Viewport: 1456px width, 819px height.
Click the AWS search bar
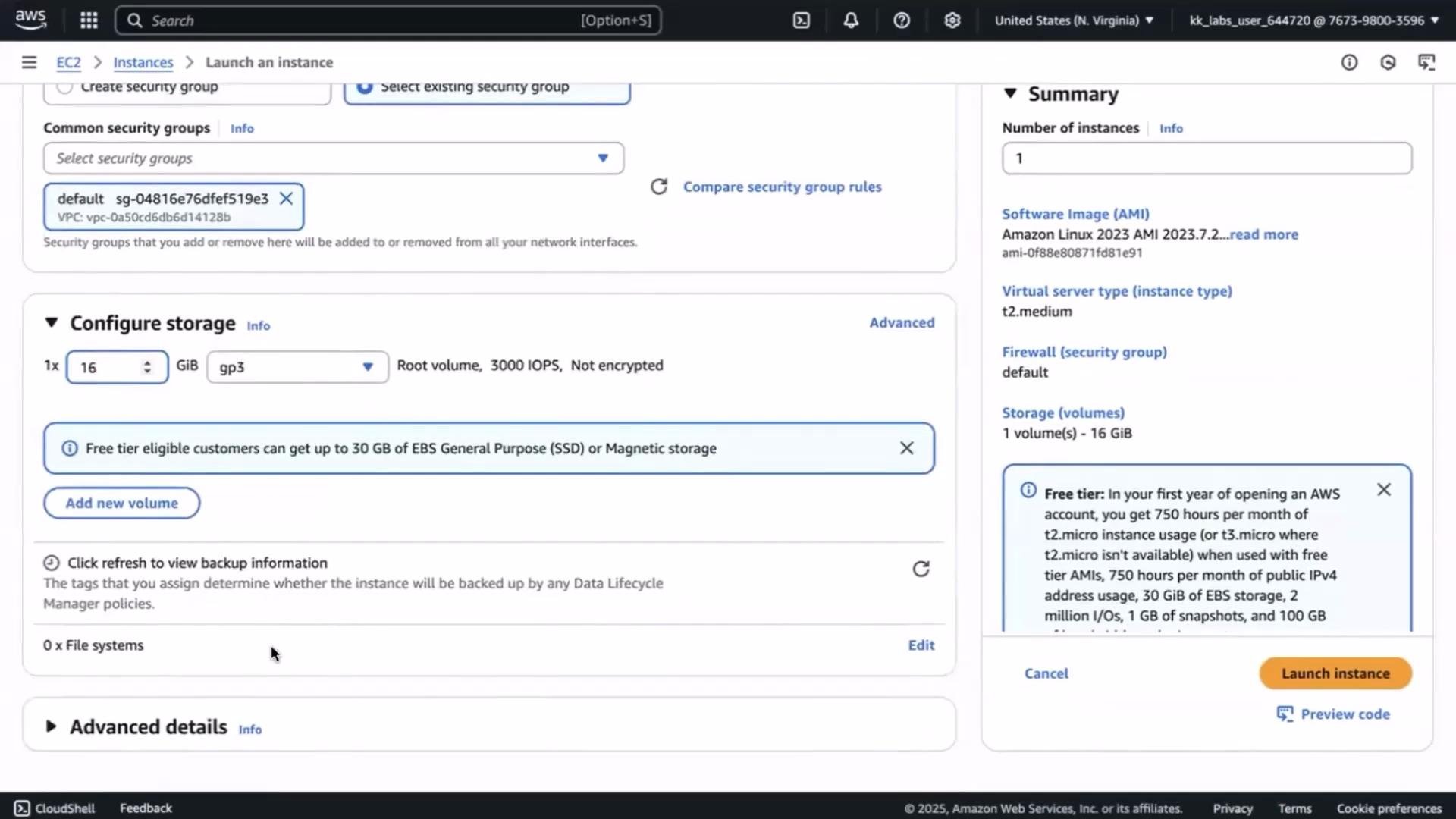[388, 20]
